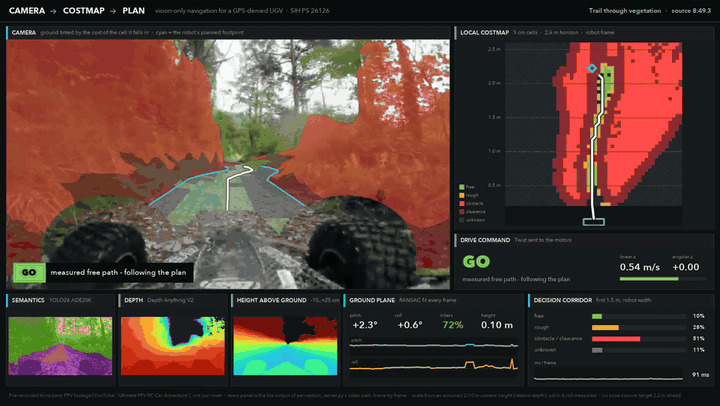The width and height of the screenshot is (720, 406).
Task: Click the footer note about pre-recorded FPV footage
Action: (344, 395)
